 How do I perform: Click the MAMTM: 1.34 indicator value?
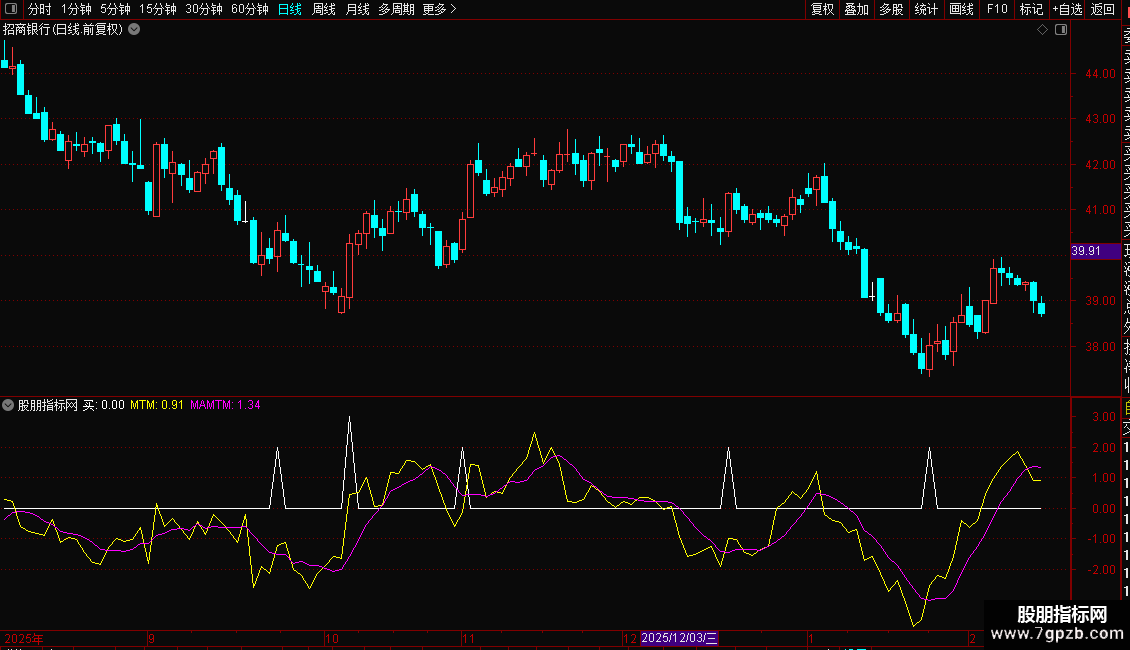pos(225,405)
